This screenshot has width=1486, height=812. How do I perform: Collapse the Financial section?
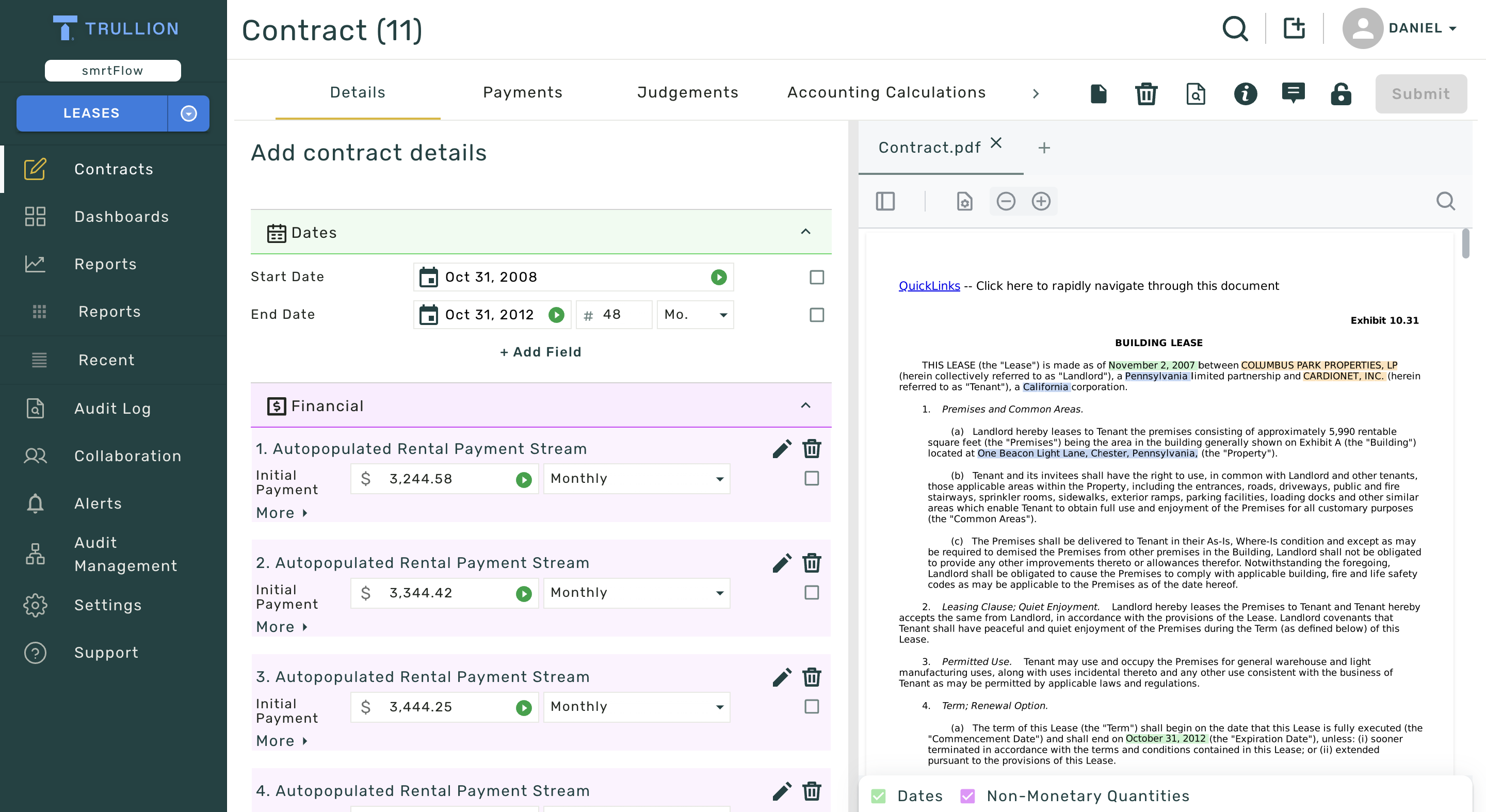pos(806,405)
